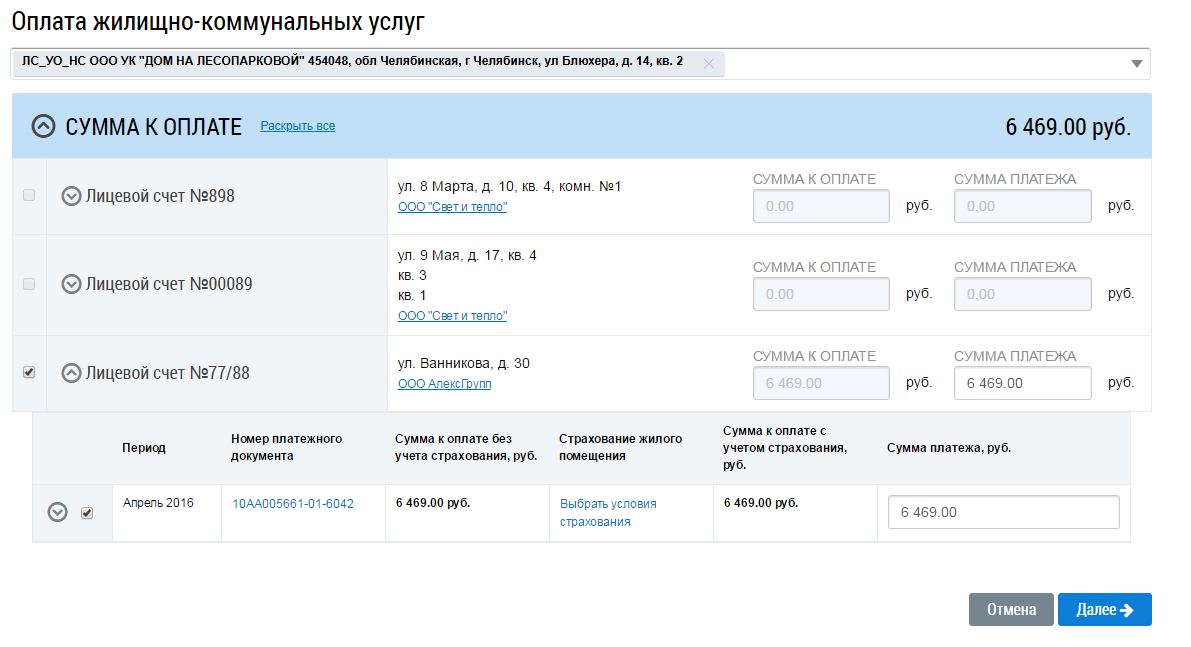Viewport: 1191px width, 647px height.
Task: Toggle checkbox for account №00089
Action: [29, 284]
